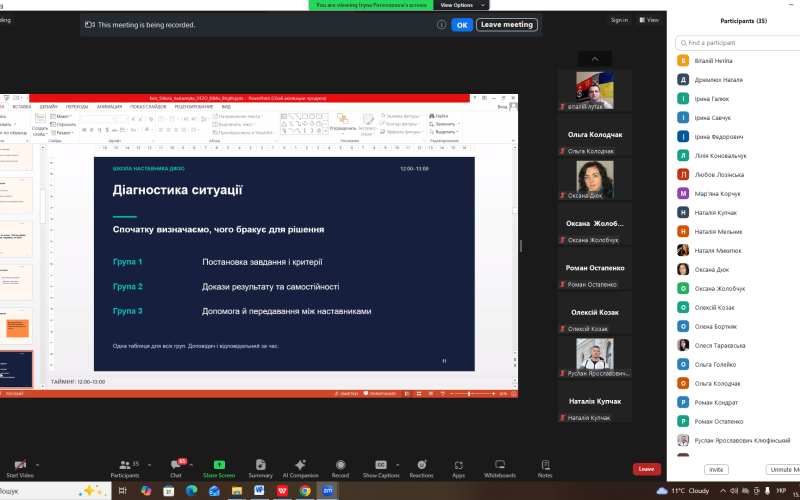
Task: Click the red Leave button
Action: pos(646,469)
